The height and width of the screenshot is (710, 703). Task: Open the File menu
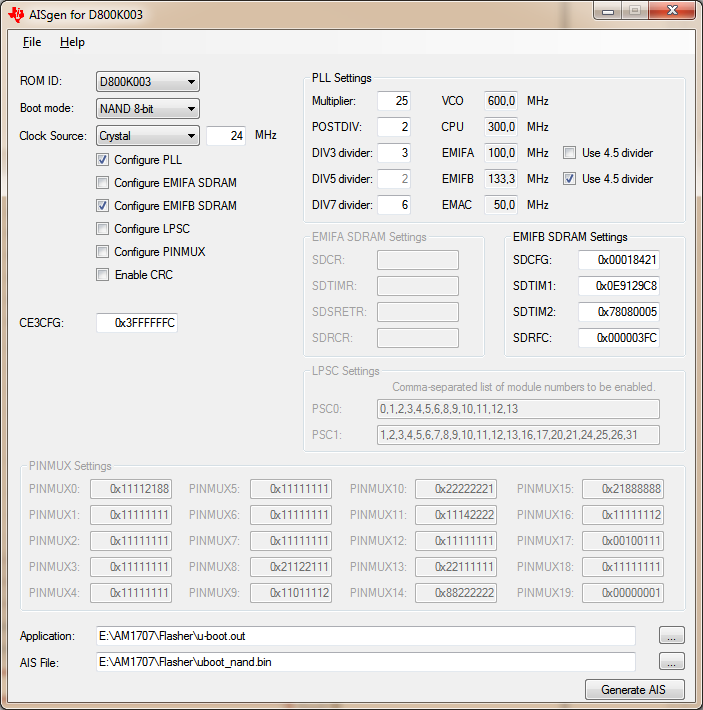(32, 42)
